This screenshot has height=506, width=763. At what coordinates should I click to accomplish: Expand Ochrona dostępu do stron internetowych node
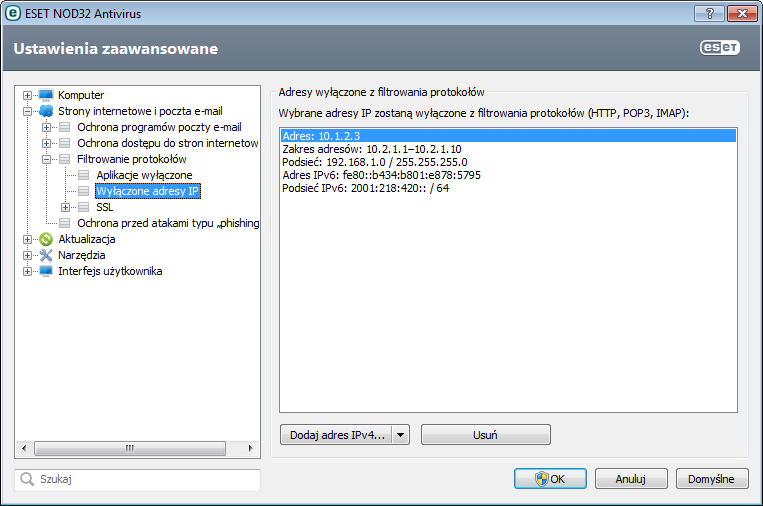(46, 144)
